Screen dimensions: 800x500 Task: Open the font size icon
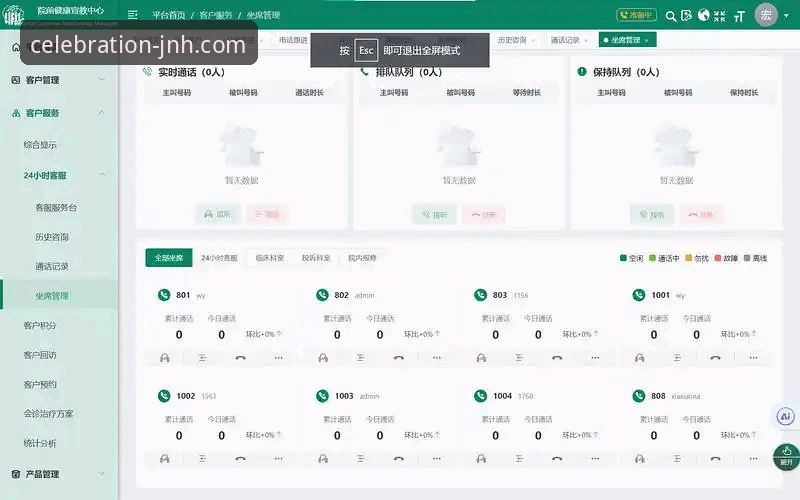coord(739,16)
